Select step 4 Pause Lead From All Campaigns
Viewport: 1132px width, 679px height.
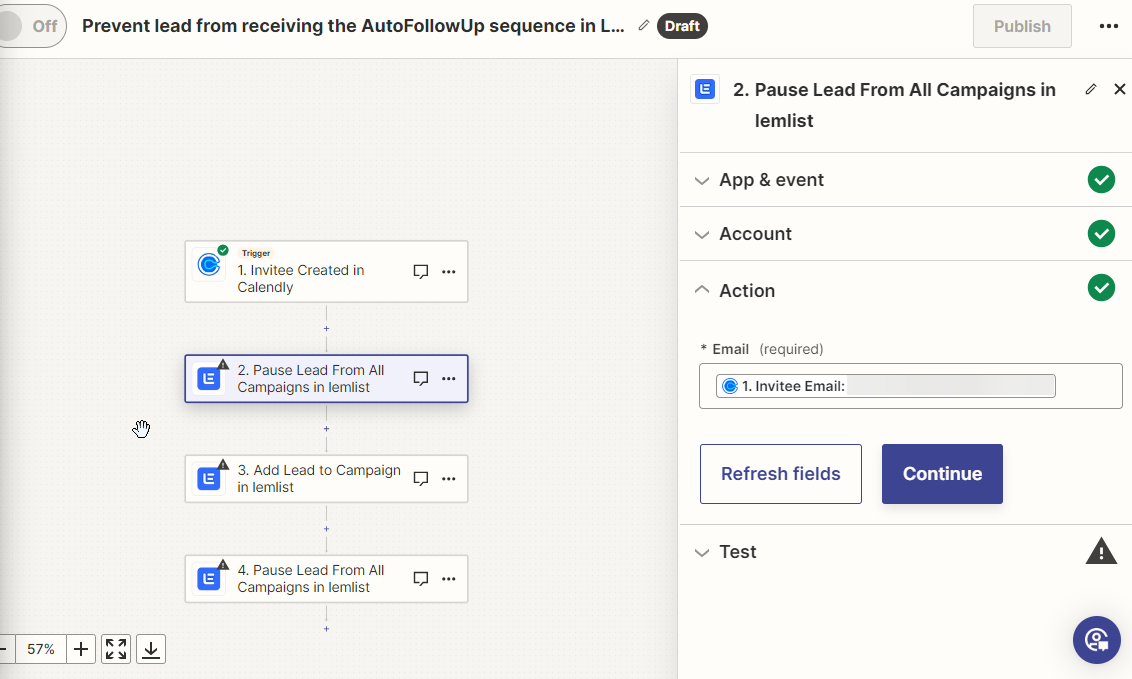(x=326, y=579)
